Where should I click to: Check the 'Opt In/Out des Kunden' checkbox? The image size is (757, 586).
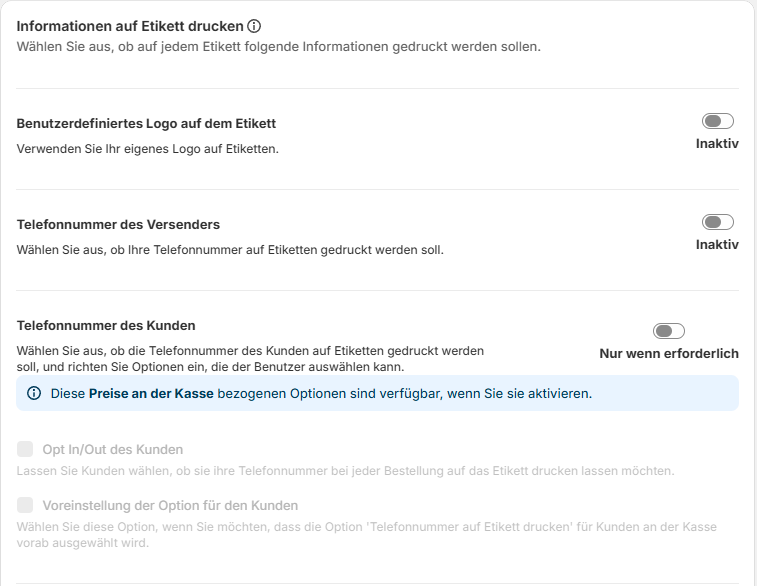point(25,449)
